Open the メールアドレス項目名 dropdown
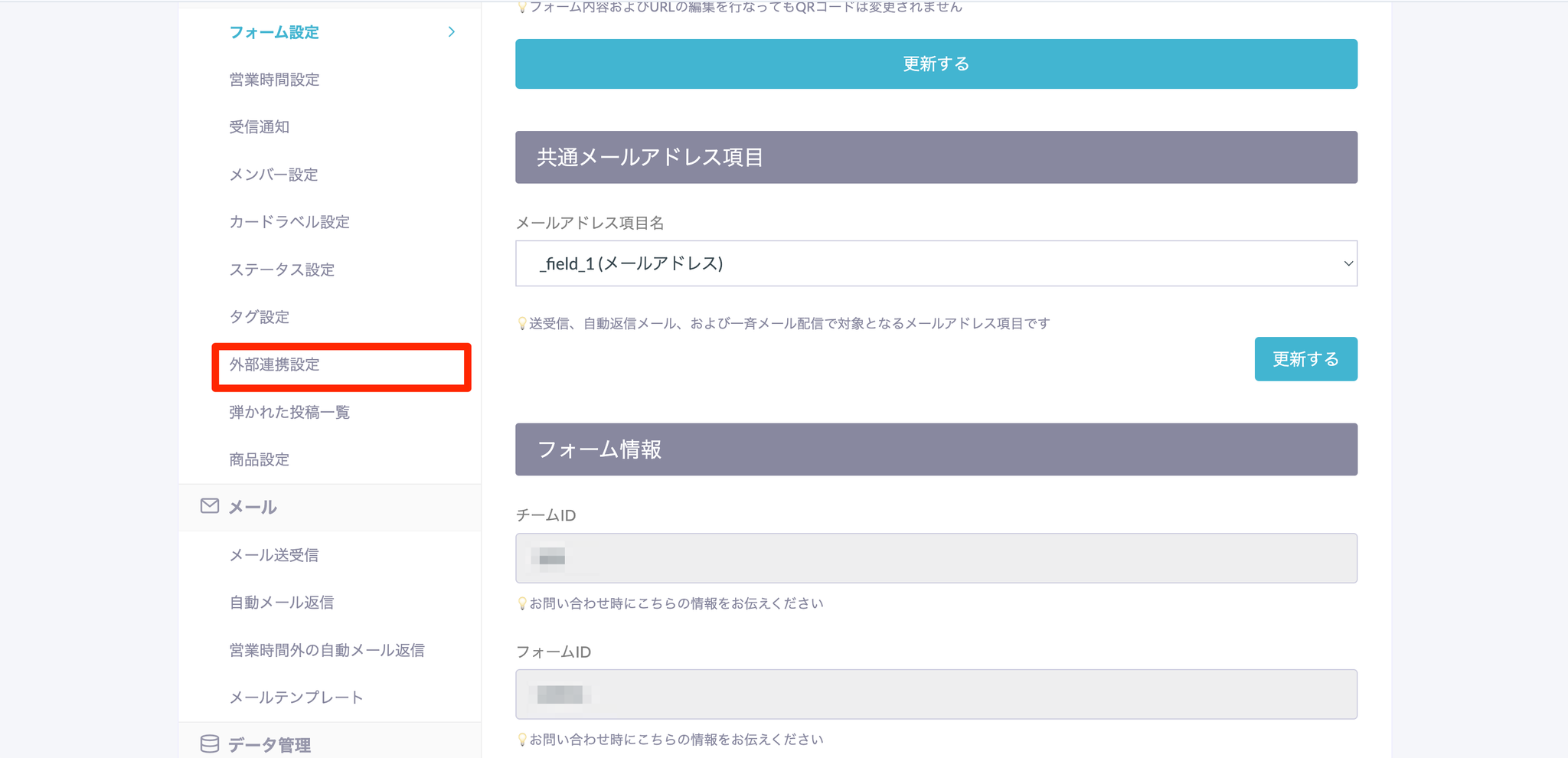Viewport: 1568px width, 758px height. pos(936,263)
